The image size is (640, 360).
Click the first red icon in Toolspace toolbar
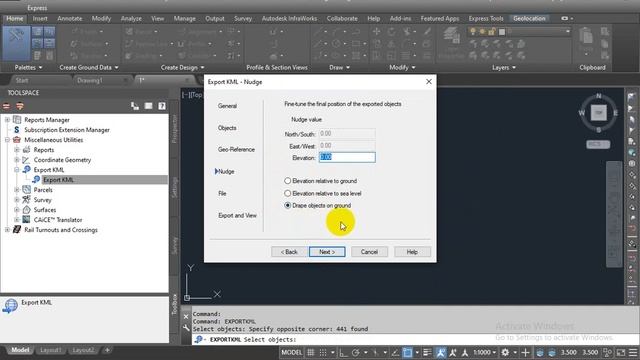(7, 106)
